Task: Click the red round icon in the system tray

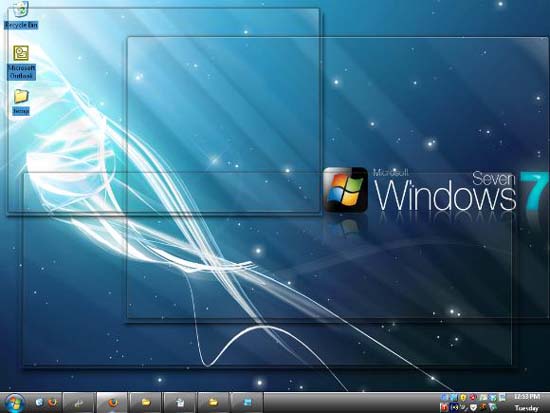Action: pyautogui.click(x=473, y=397)
